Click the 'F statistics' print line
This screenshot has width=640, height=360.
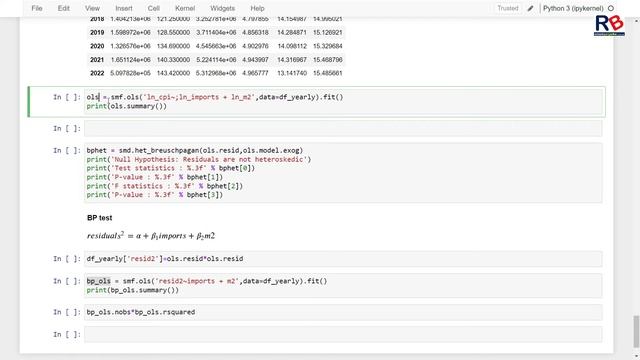[164, 186]
